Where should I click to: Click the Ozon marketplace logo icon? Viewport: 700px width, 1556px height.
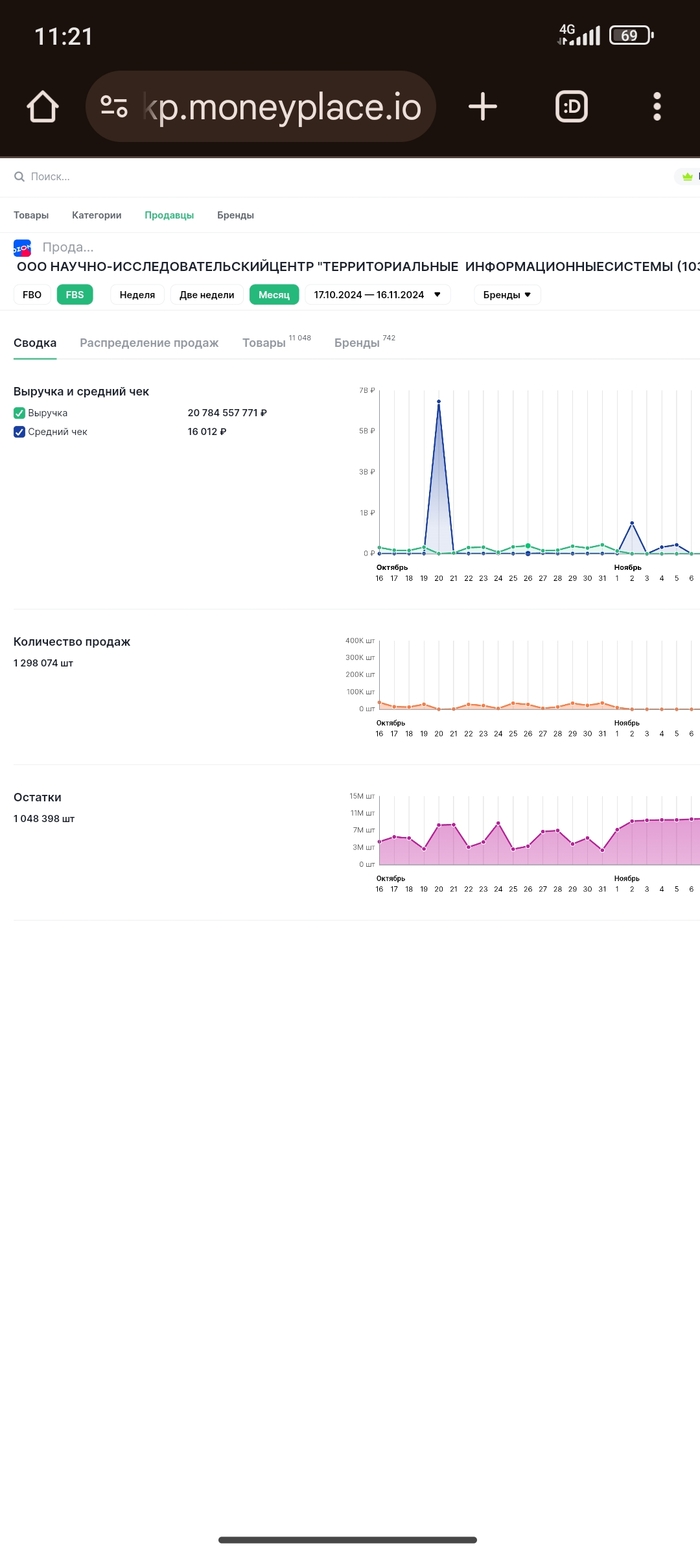point(22,248)
